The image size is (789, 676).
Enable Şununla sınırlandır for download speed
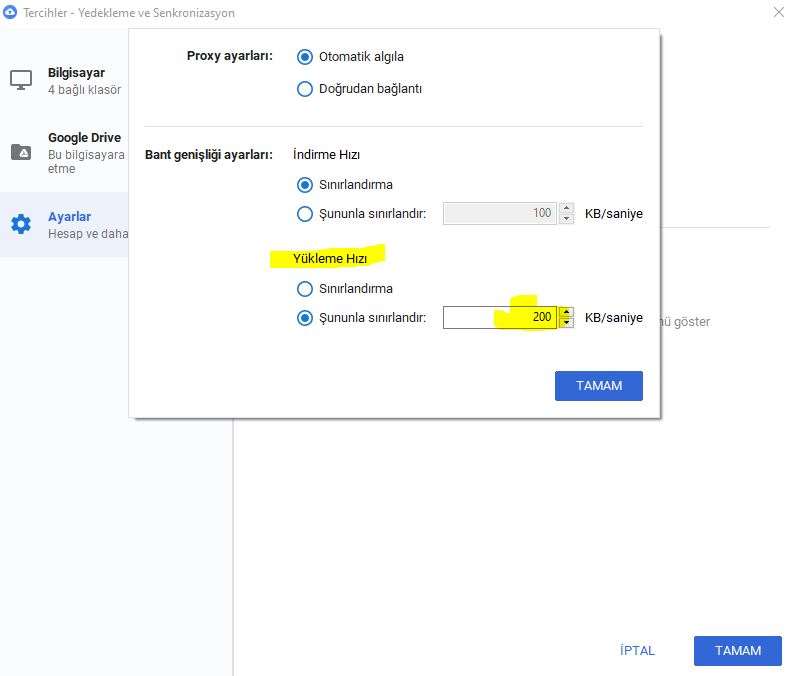tap(305, 213)
